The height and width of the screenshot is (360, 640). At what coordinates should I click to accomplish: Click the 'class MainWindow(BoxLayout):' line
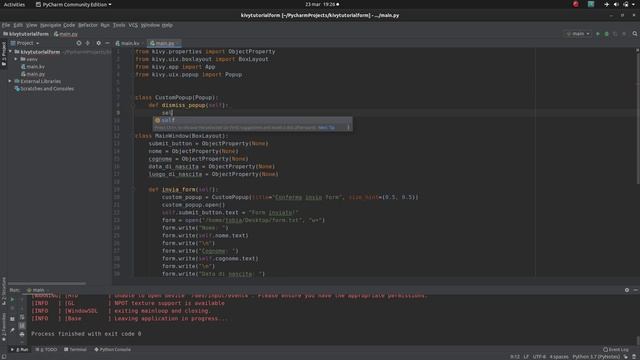coord(181,136)
